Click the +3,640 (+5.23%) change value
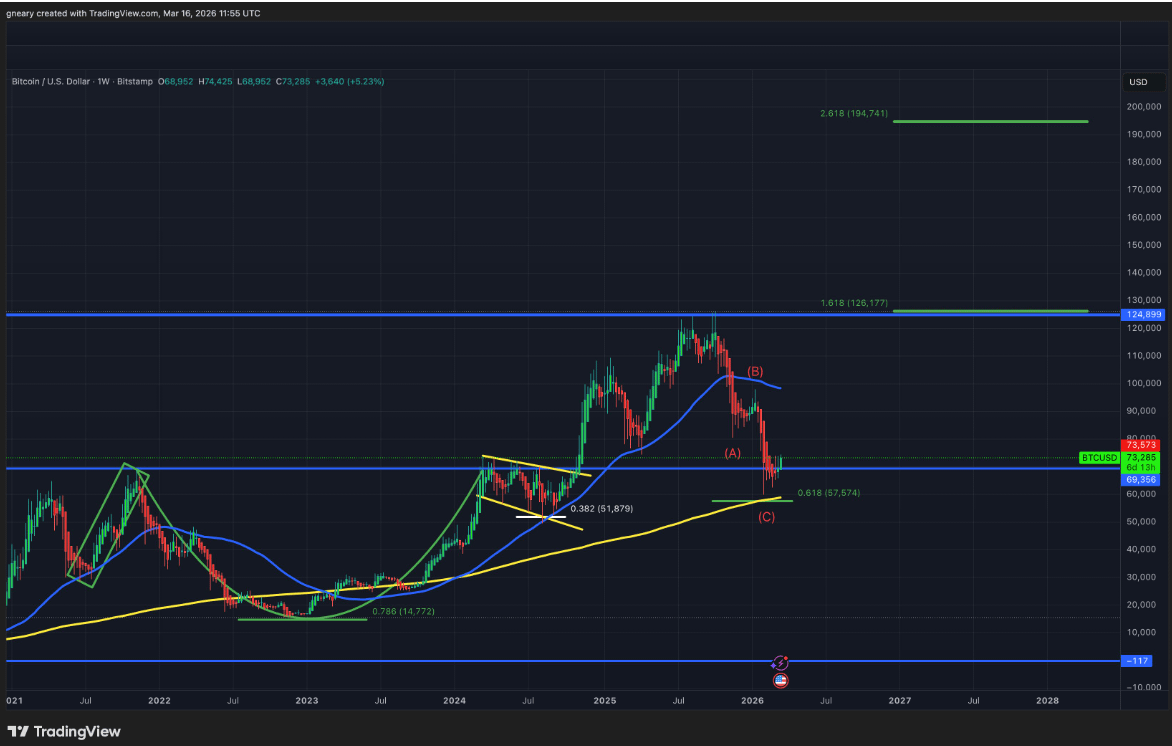 (350, 81)
